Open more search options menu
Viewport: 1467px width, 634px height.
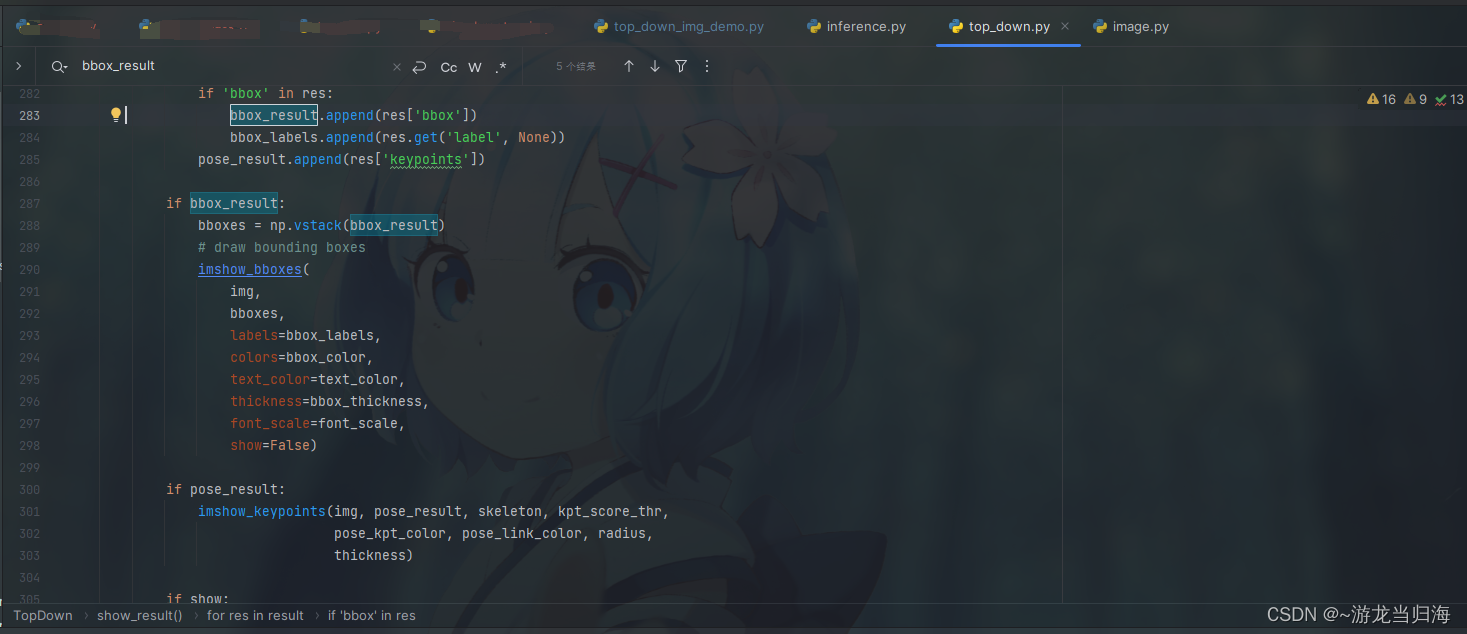pos(707,66)
